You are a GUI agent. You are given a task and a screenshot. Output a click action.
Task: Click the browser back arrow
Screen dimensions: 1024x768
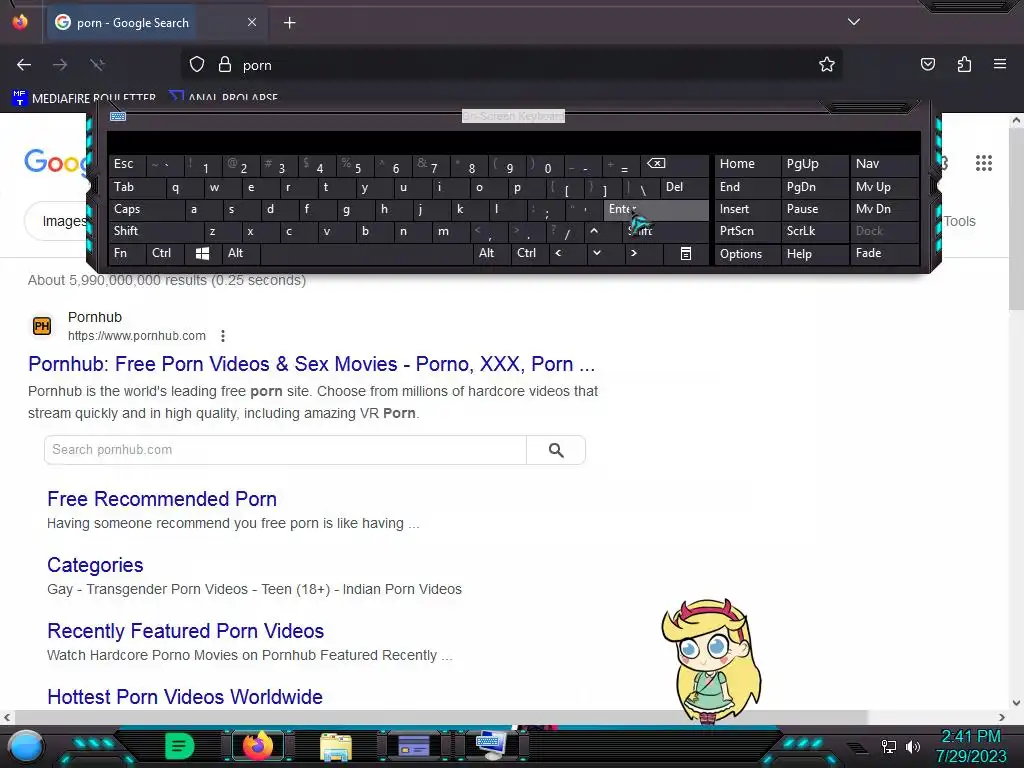coord(24,65)
